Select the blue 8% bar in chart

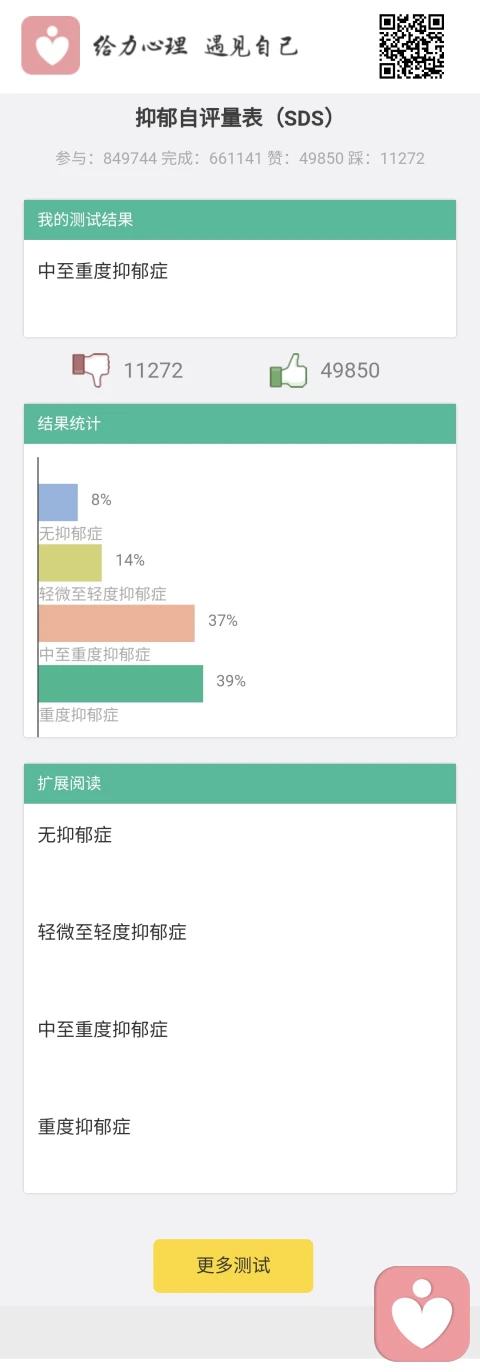pyautogui.click(x=58, y=502)
